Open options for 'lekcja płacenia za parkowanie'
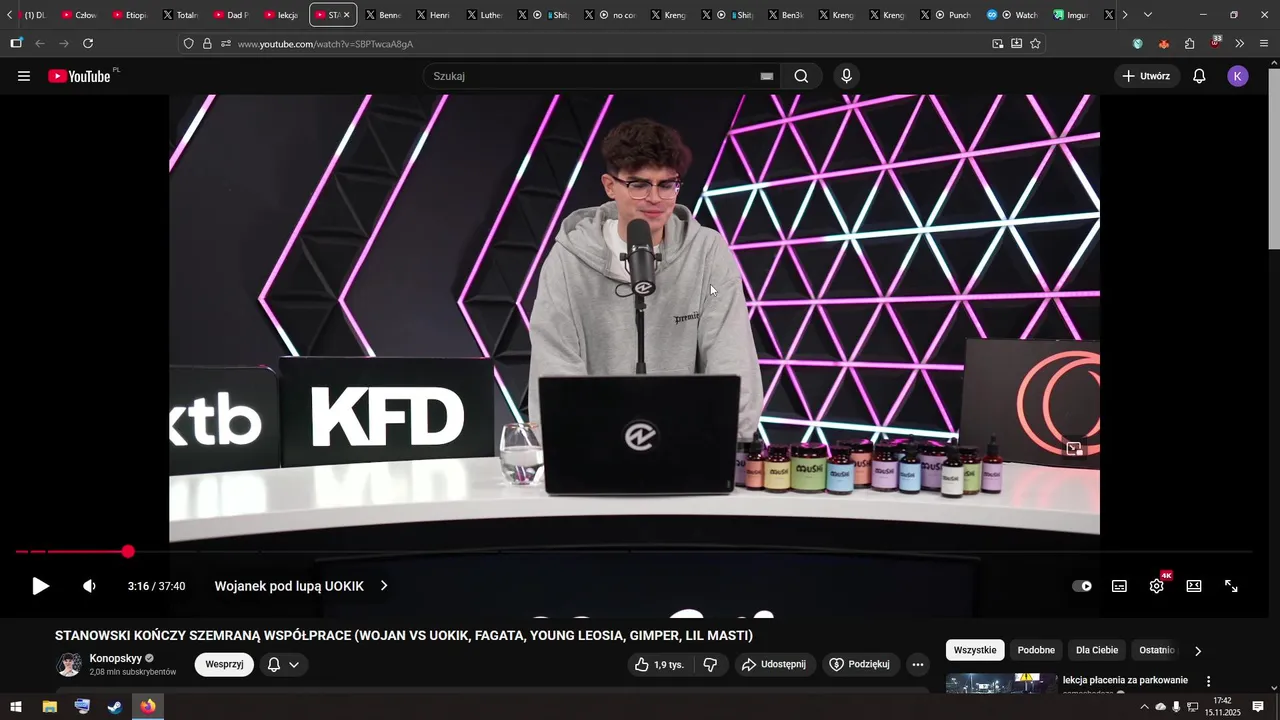This screenshot has width=1280, height=720. pos(1208,681)
